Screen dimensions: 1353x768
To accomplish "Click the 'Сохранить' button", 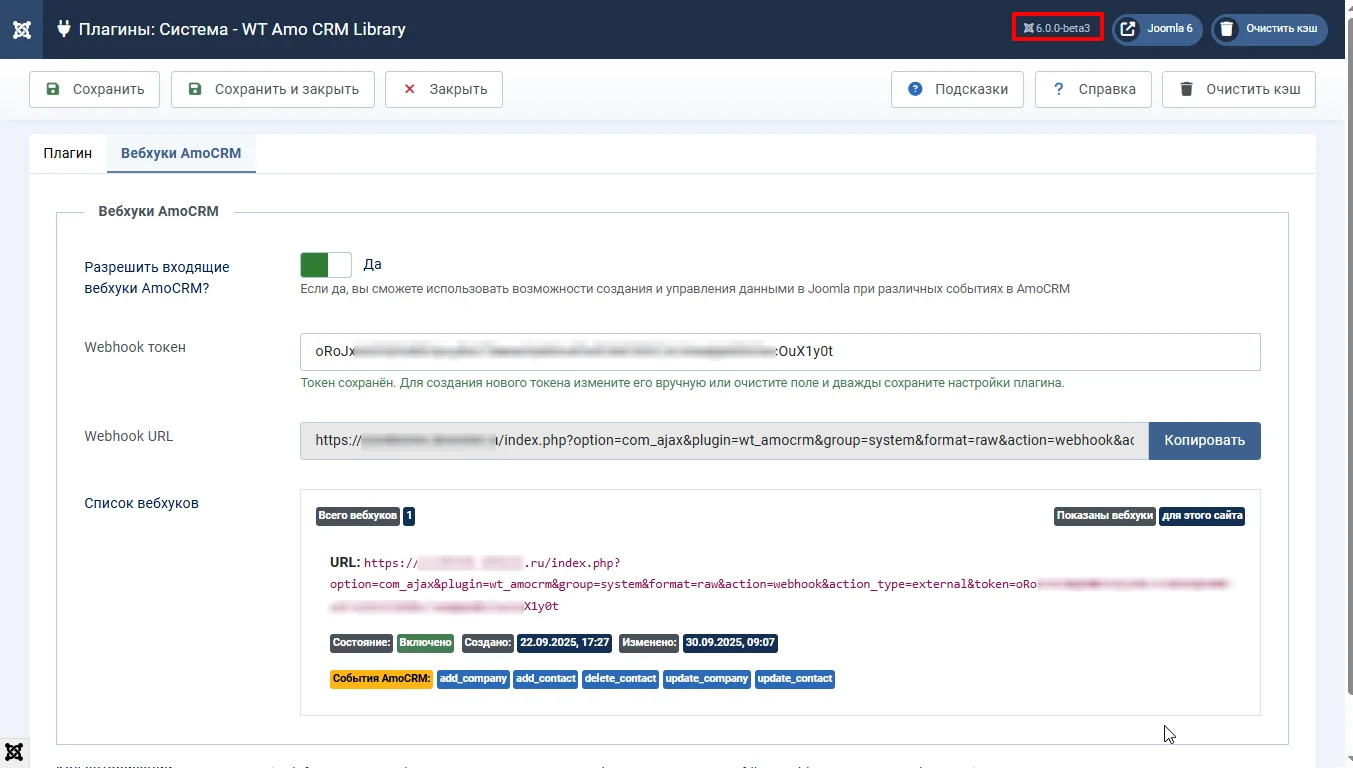I will coord(94,89).
